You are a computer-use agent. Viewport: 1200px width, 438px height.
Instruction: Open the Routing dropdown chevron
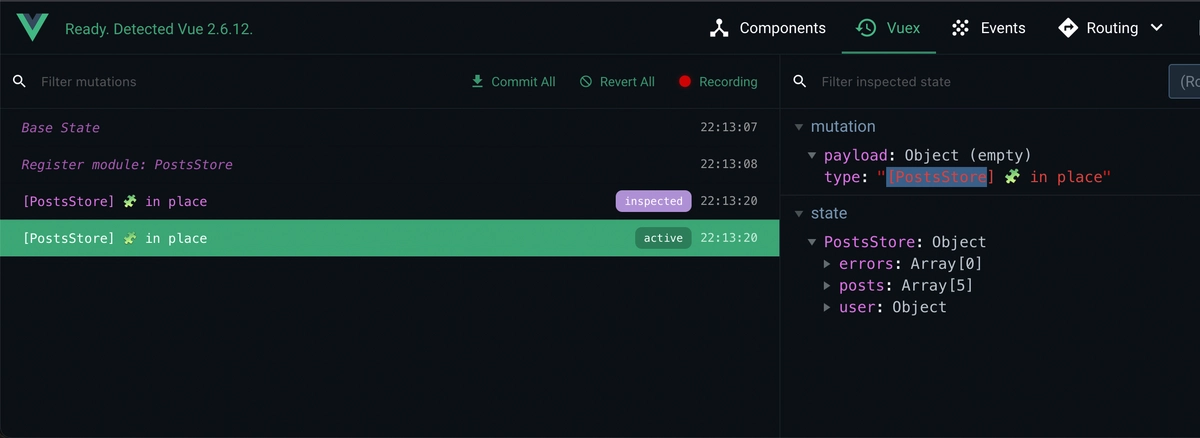click(1157, 28)
